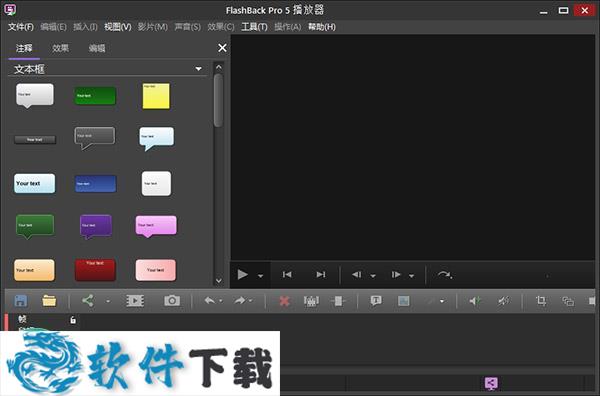Choose the dark gray bar text box

(35, 140)
